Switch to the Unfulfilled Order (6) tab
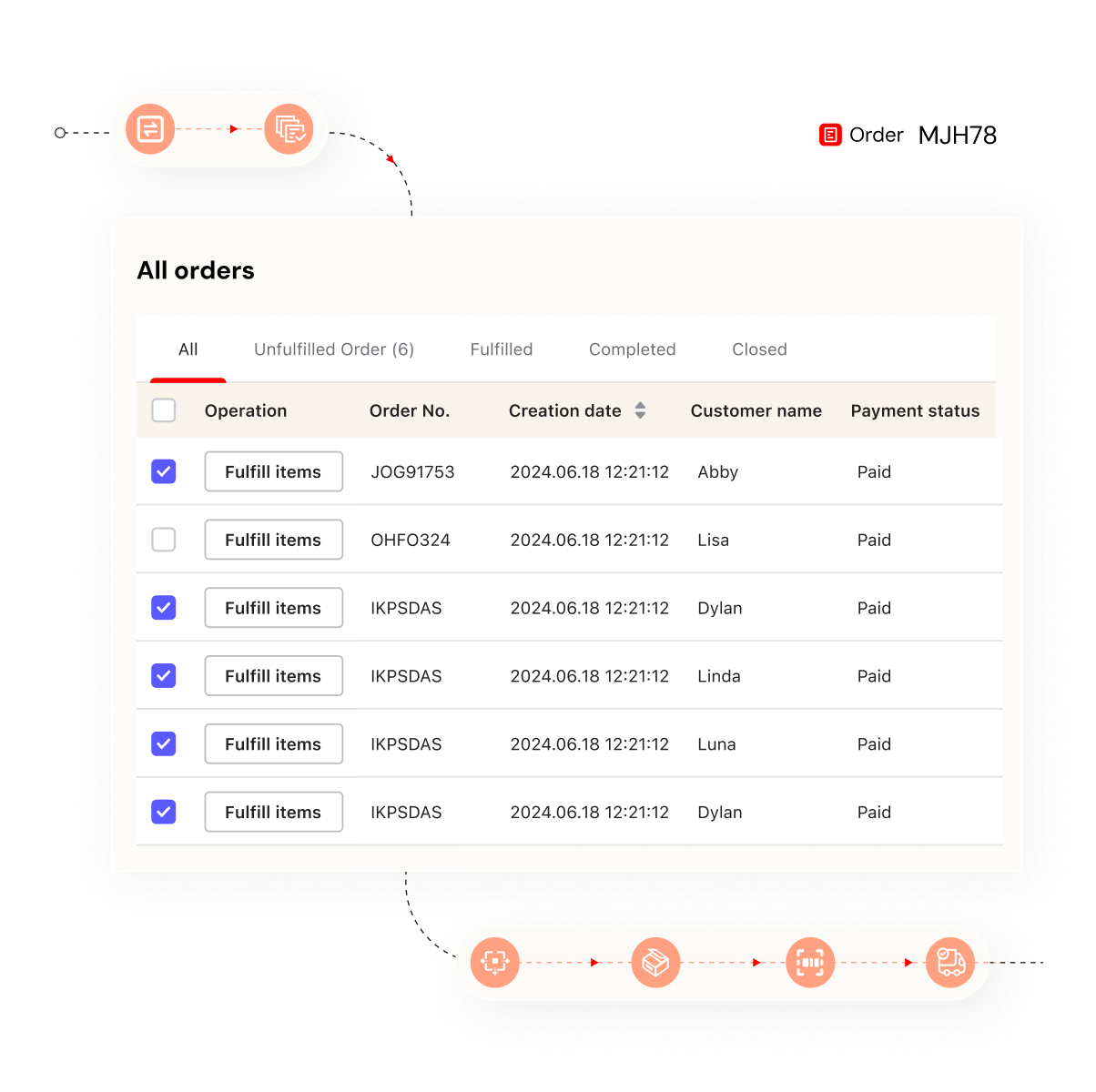Screen dimensions: 1096x1092 334,349
